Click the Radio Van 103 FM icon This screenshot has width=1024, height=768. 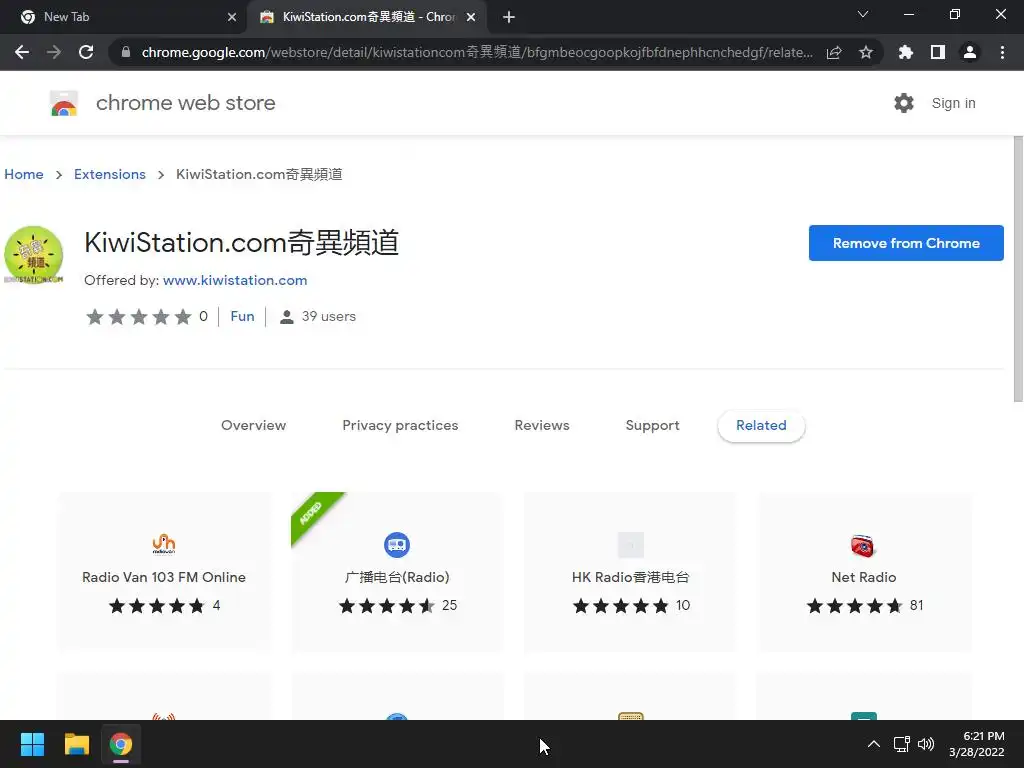click(x=164, y=544)
